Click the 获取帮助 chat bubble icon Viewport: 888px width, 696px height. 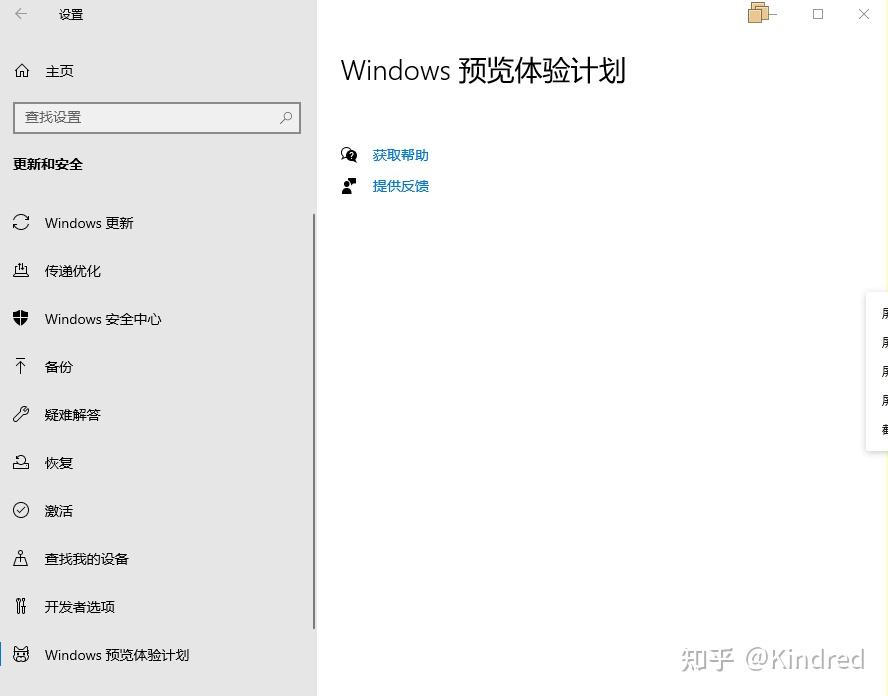tap(349, 155)
